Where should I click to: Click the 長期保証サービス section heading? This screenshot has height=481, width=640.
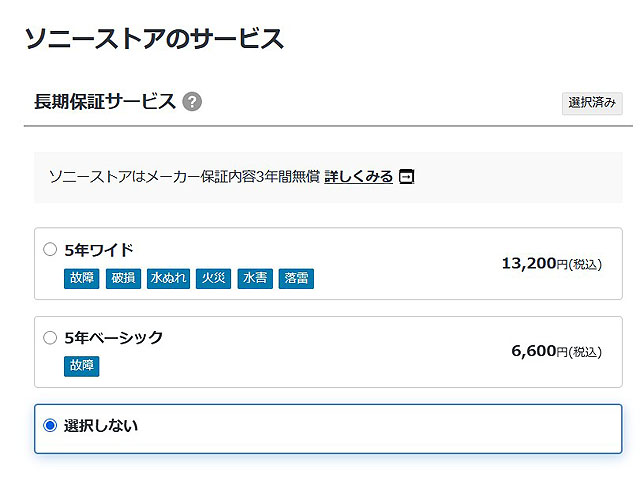(x=105, y=102)
